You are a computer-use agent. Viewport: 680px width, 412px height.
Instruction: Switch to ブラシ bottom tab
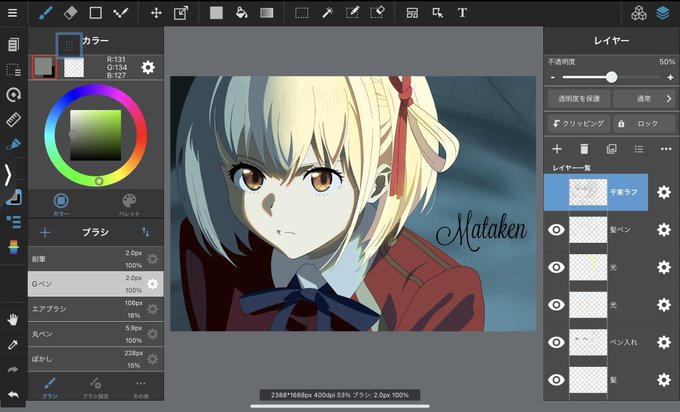pos(49,388)
